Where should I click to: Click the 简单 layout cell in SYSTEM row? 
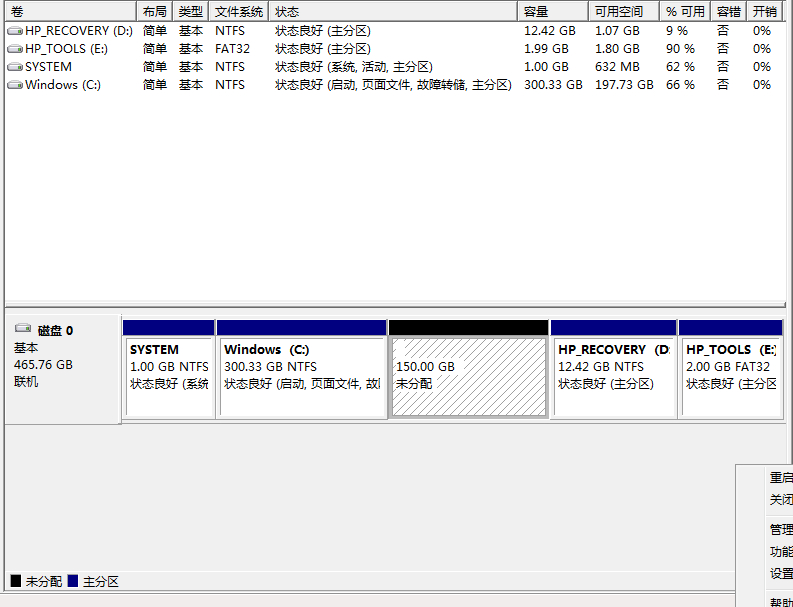155,67
